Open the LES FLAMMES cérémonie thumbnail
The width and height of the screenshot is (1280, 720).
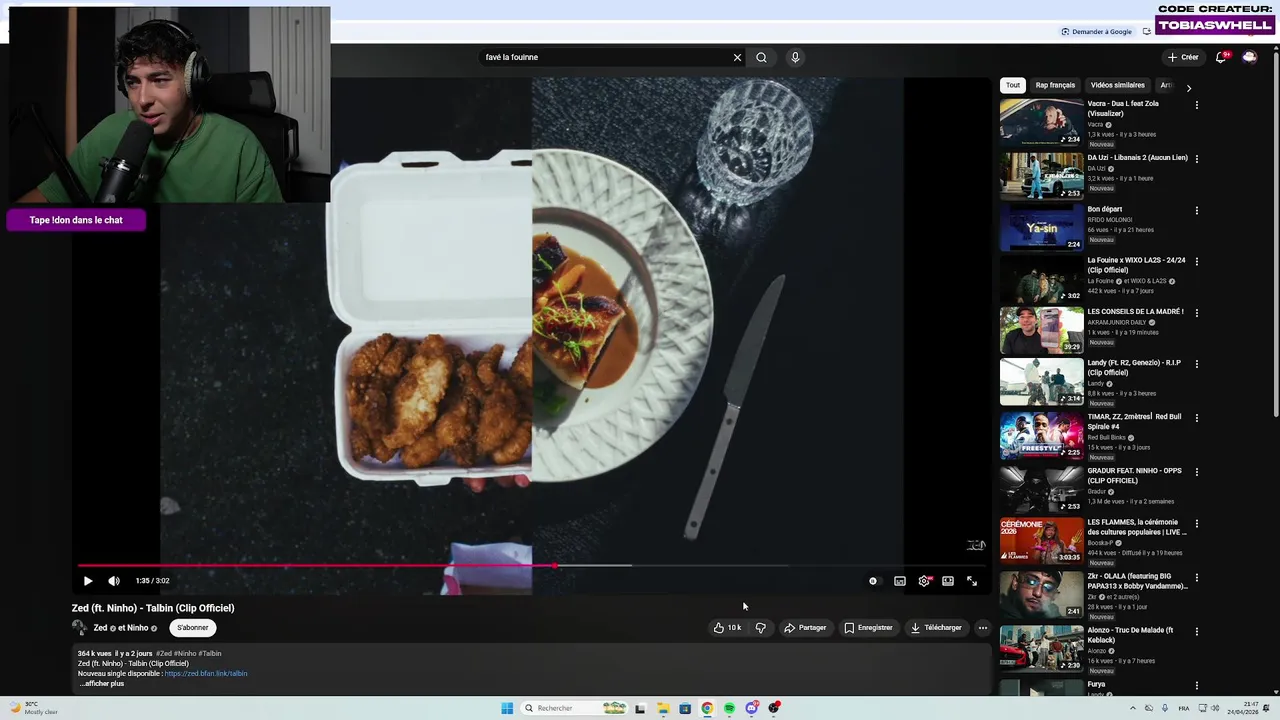[1042, 540]
